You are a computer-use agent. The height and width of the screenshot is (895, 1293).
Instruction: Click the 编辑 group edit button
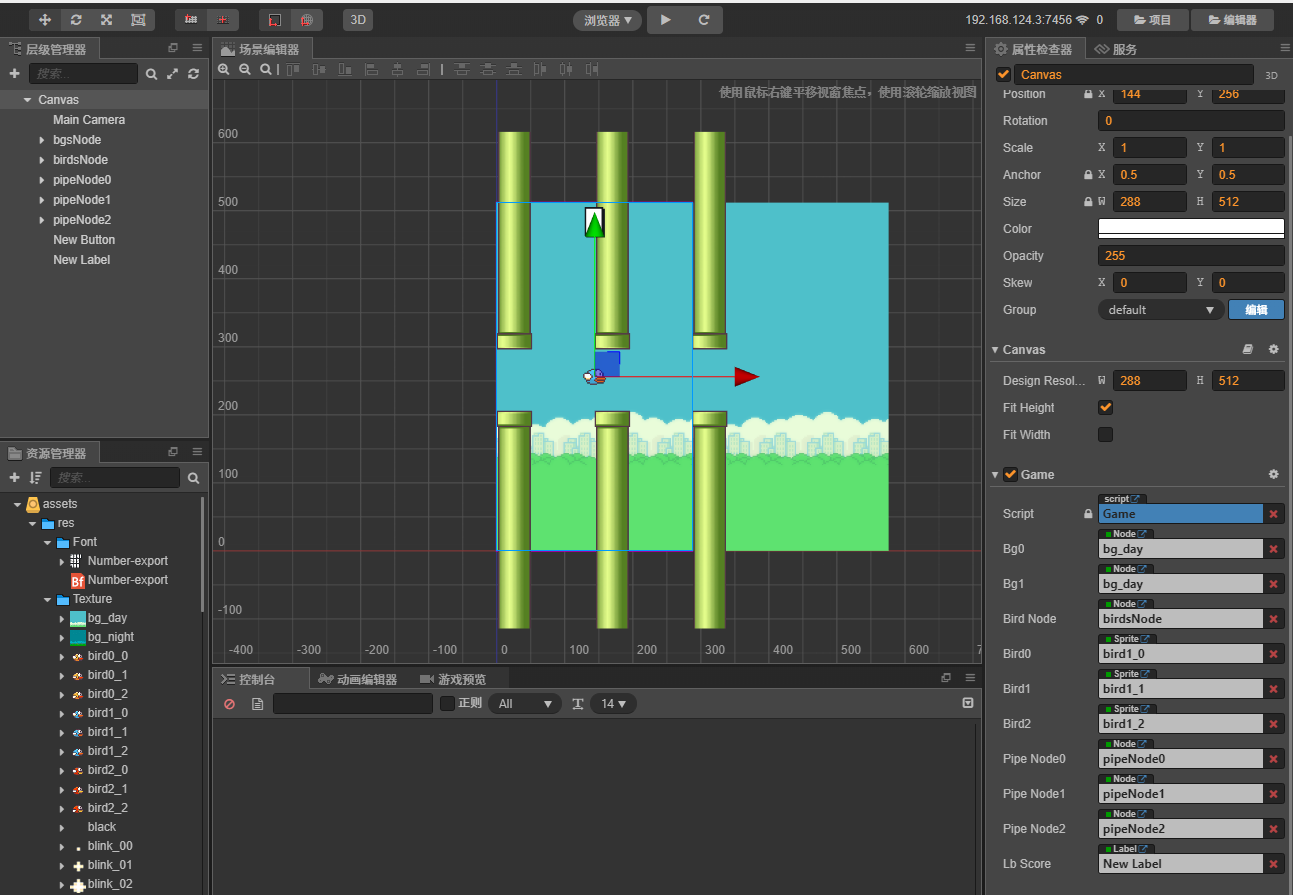pos(1256,310)
